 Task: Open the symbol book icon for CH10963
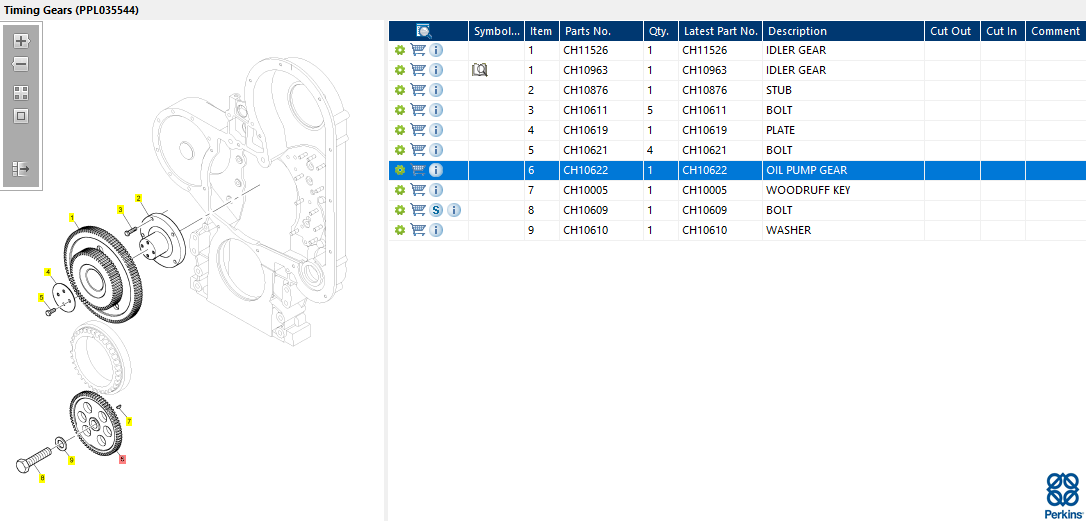pos(479,70)
